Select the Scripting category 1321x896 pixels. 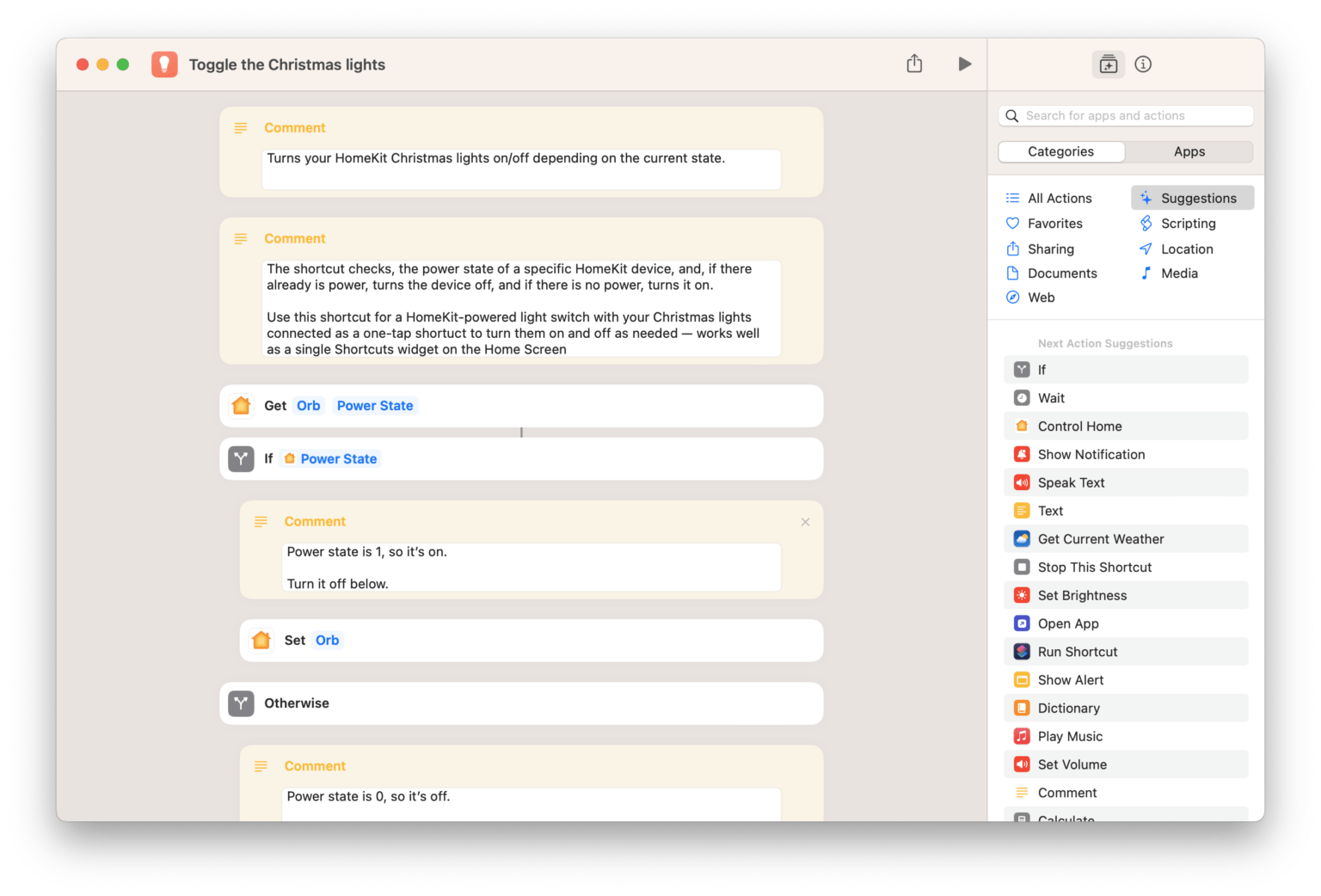[x=1188, y=224]
